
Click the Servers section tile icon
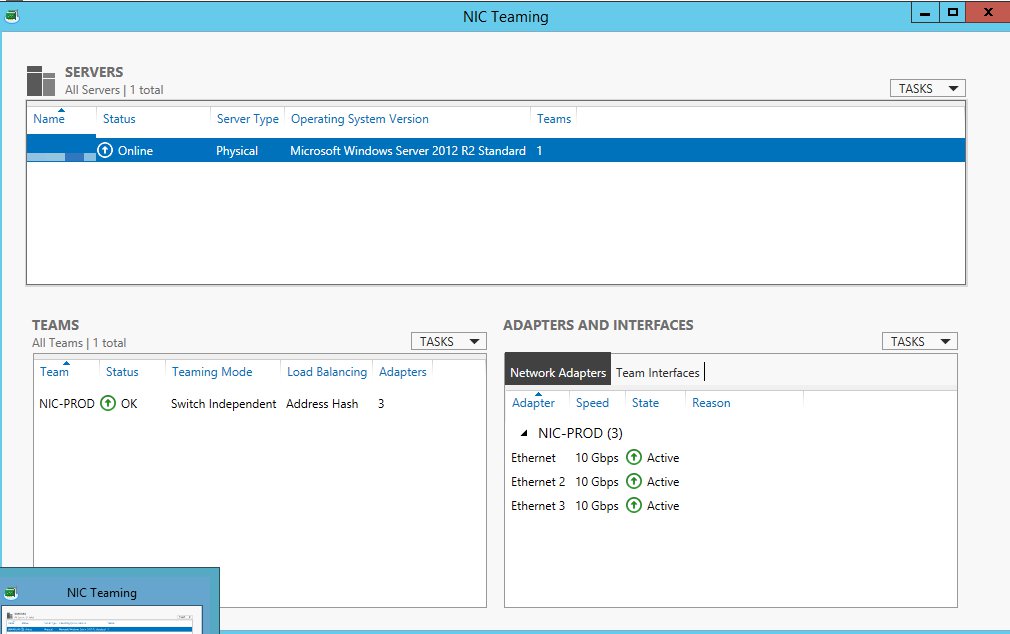pos(41,81)
